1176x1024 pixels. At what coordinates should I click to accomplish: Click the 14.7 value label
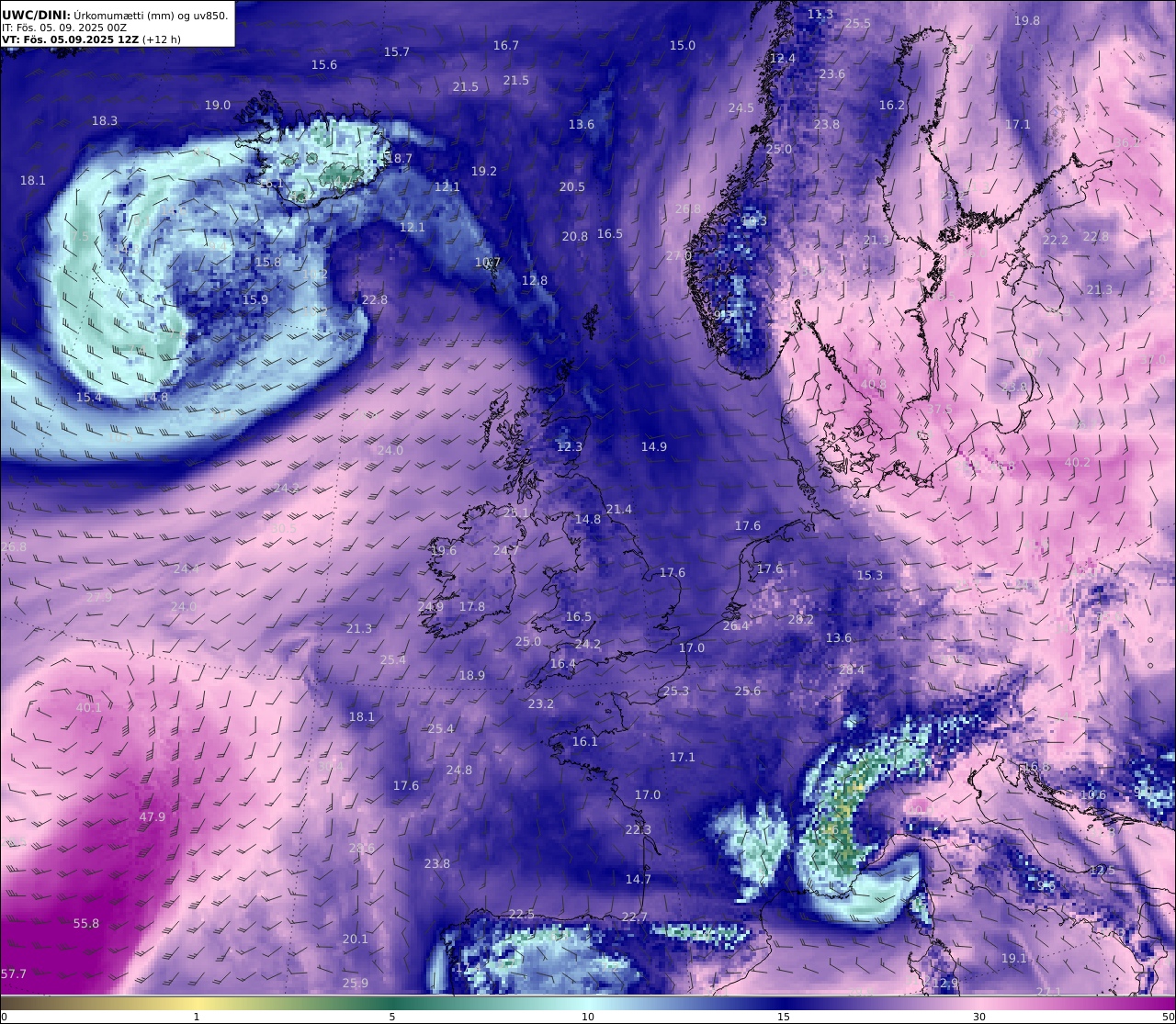tap(639, 880)
